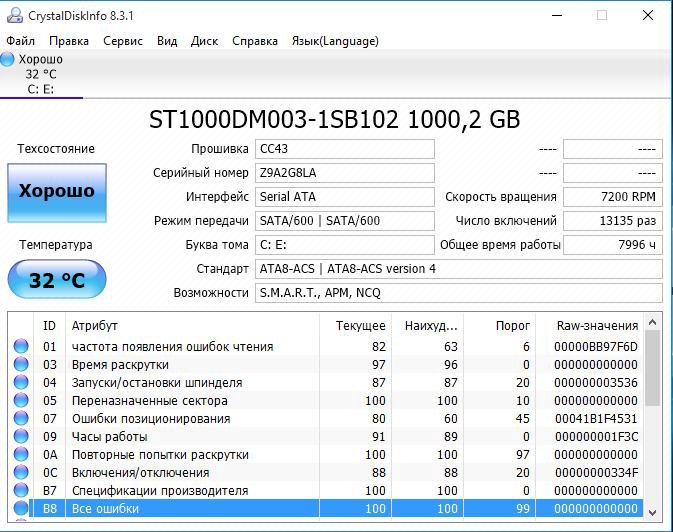The height and width of the screenshot is (532, 673).
Task: Click status orb for attribute B7 row
Action: (x=21, y=491)
